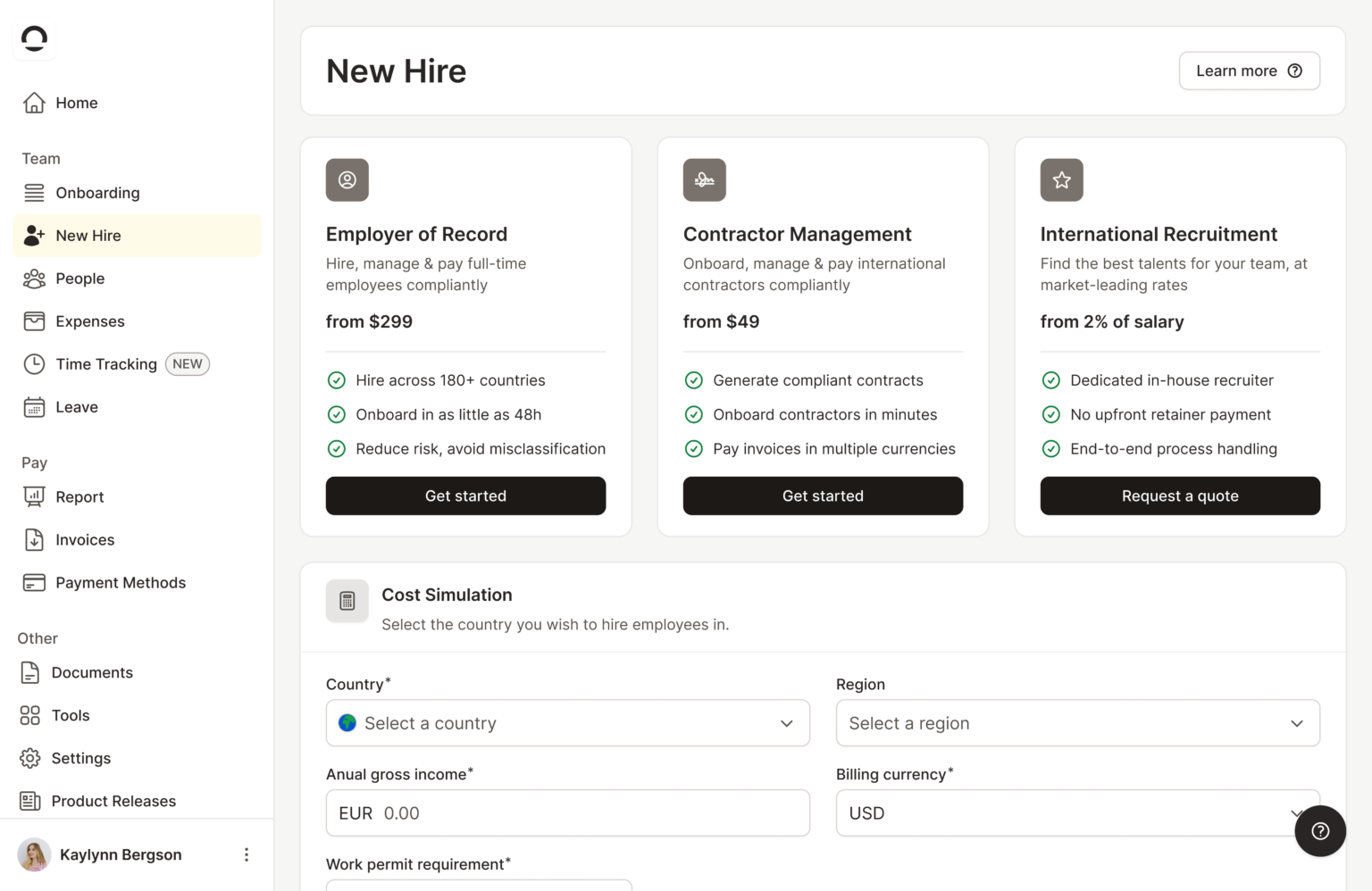Screen dimensions: 1372x891
Task: Open the Onboarding section
Action: 97,193
